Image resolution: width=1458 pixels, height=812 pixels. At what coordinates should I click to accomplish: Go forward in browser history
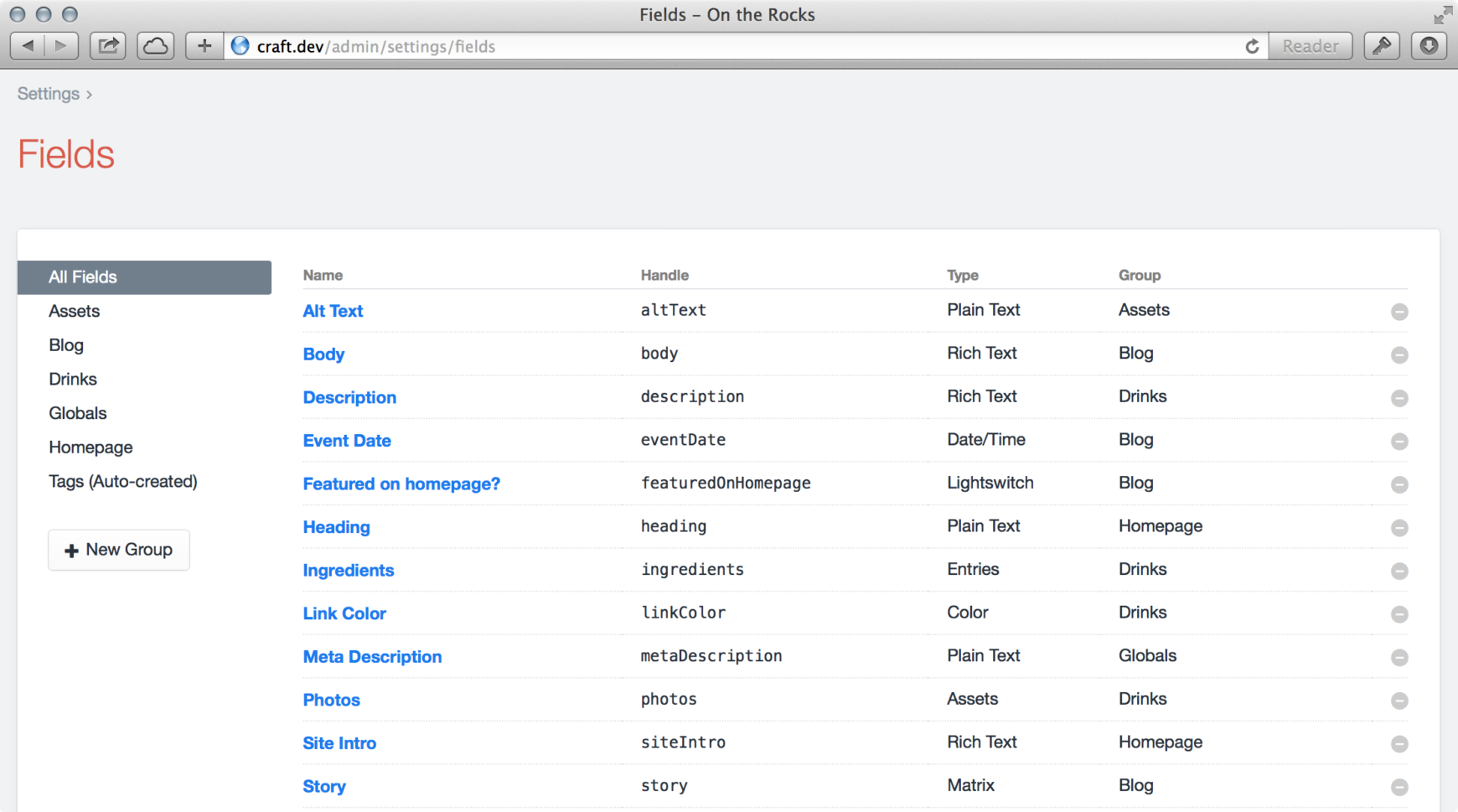point(61,46)
